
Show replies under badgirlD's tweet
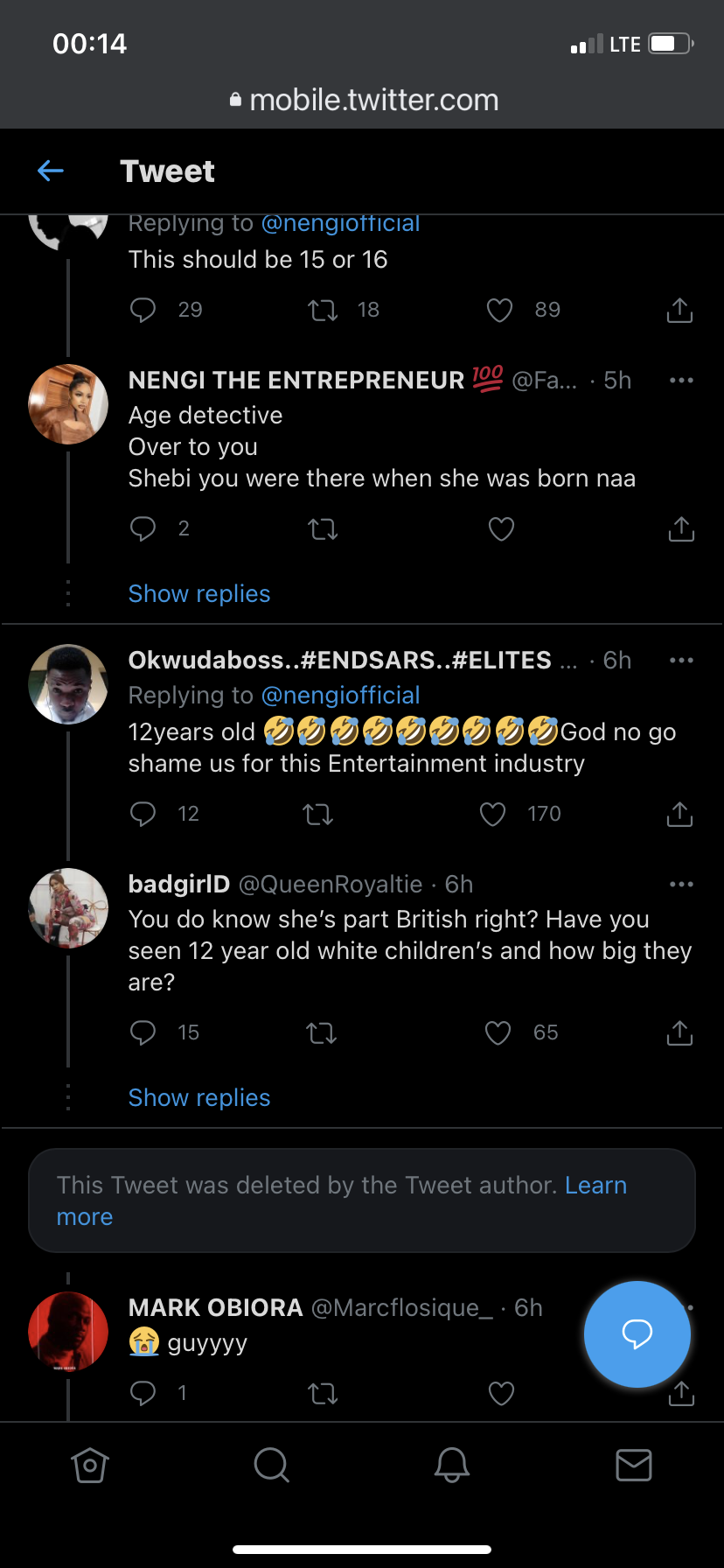199,1098
